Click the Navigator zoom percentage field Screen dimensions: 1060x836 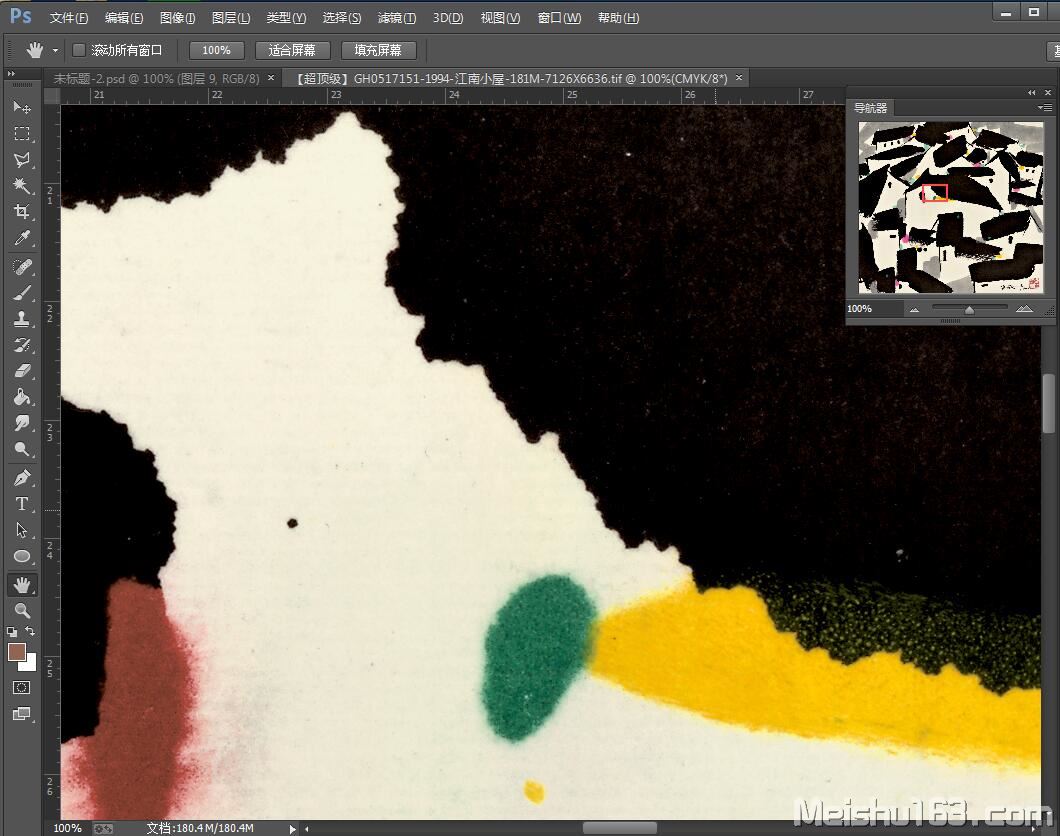873,309
